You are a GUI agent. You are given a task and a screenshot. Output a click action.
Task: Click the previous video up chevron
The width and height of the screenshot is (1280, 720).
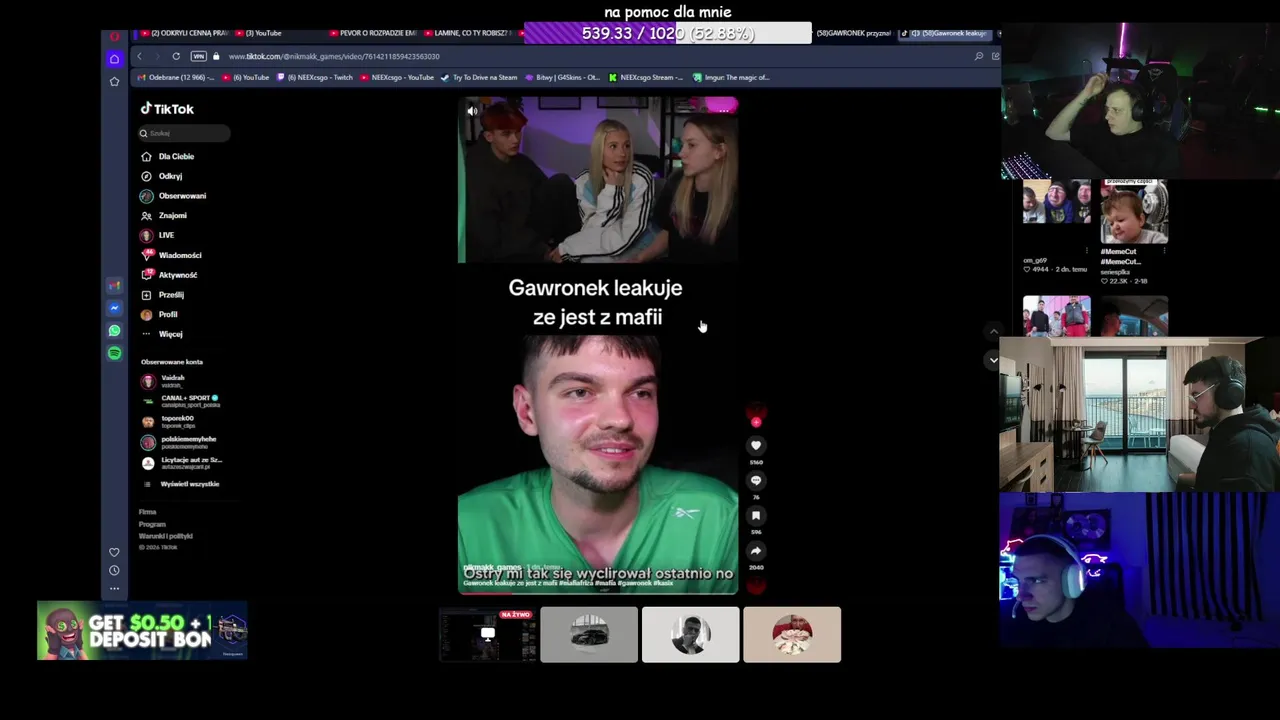point(993,331)
